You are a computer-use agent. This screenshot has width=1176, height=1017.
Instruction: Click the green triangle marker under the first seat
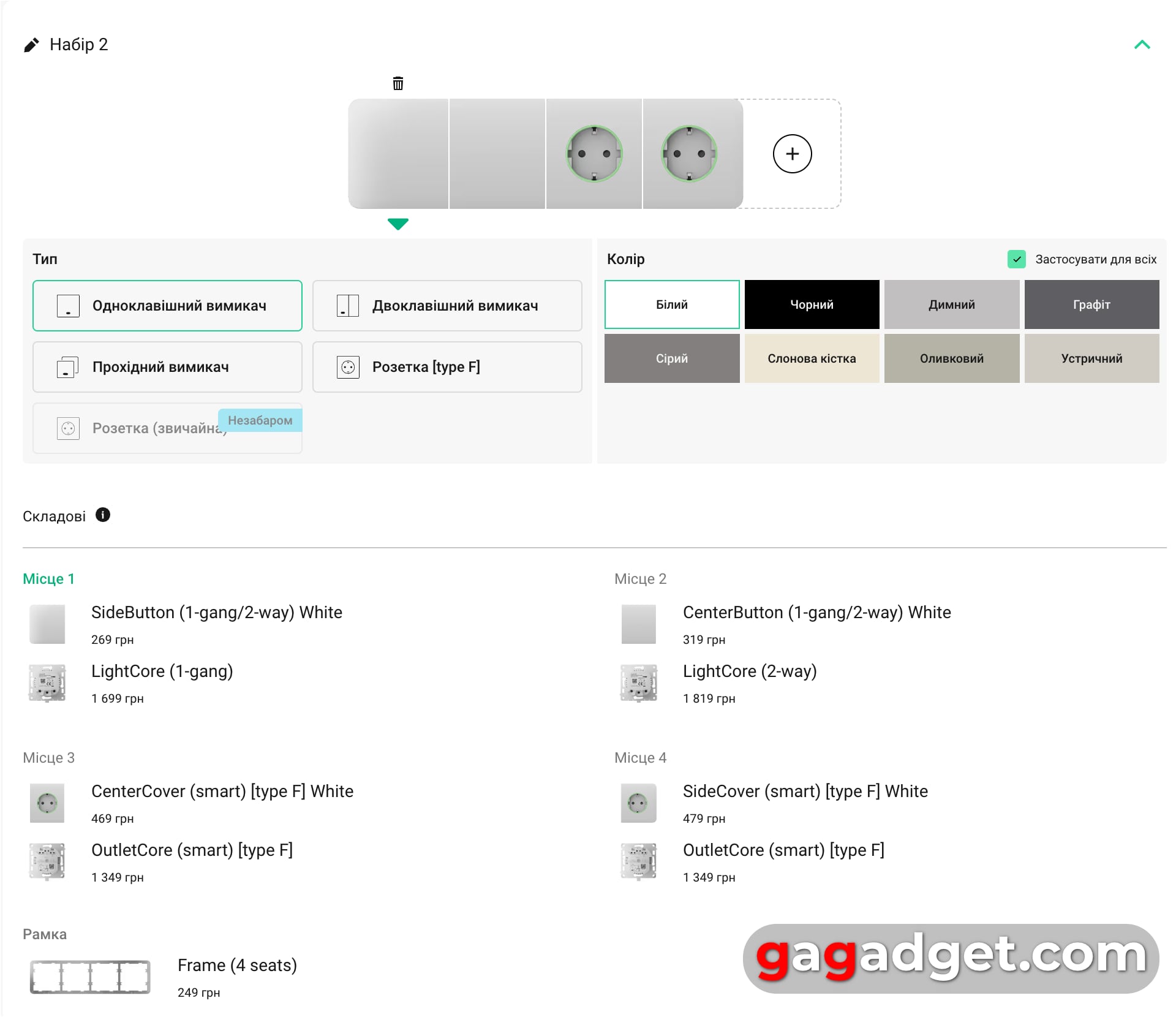click(x=398, y=224)
